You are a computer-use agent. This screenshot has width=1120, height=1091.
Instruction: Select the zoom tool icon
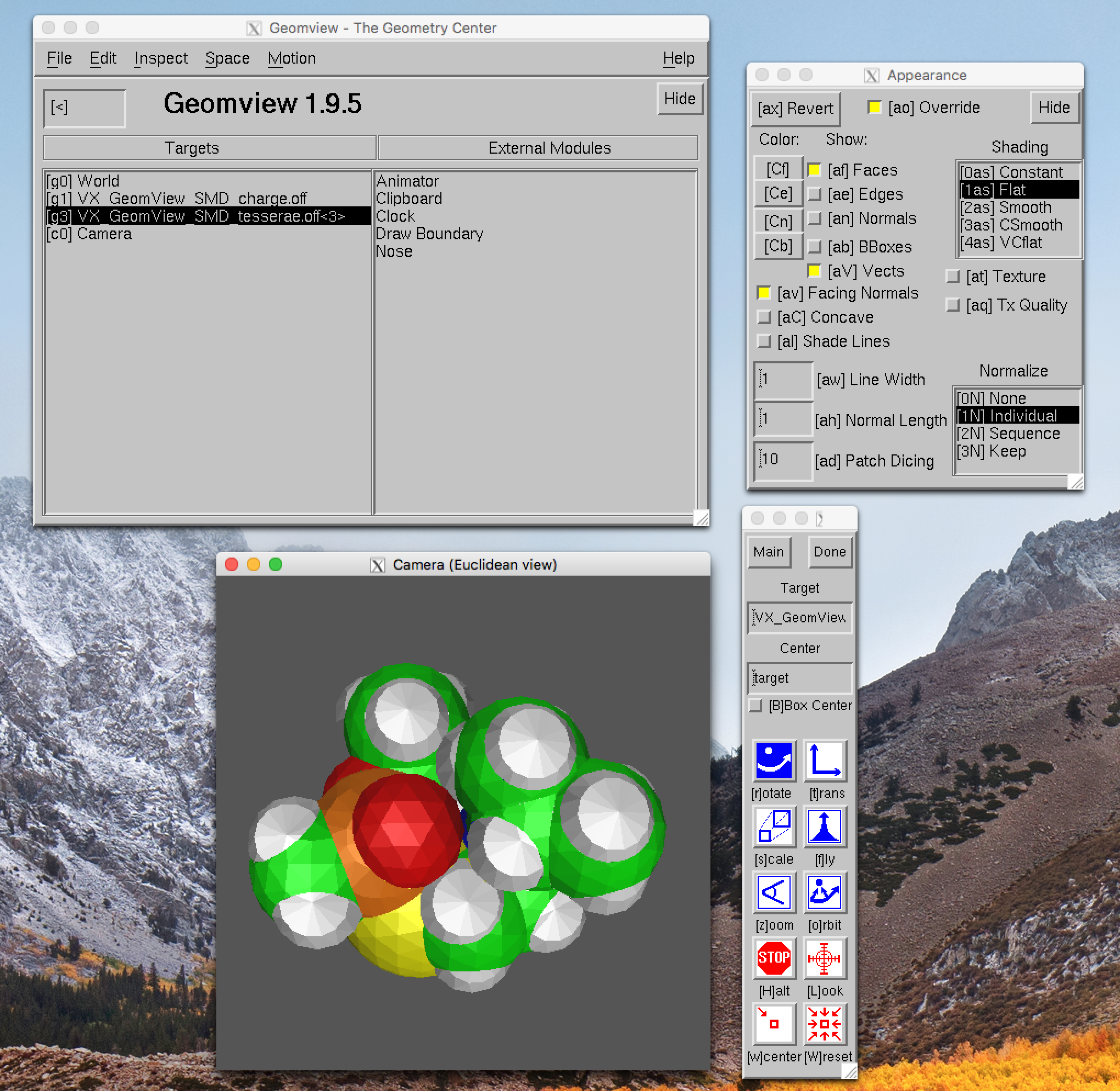[773, 892]
